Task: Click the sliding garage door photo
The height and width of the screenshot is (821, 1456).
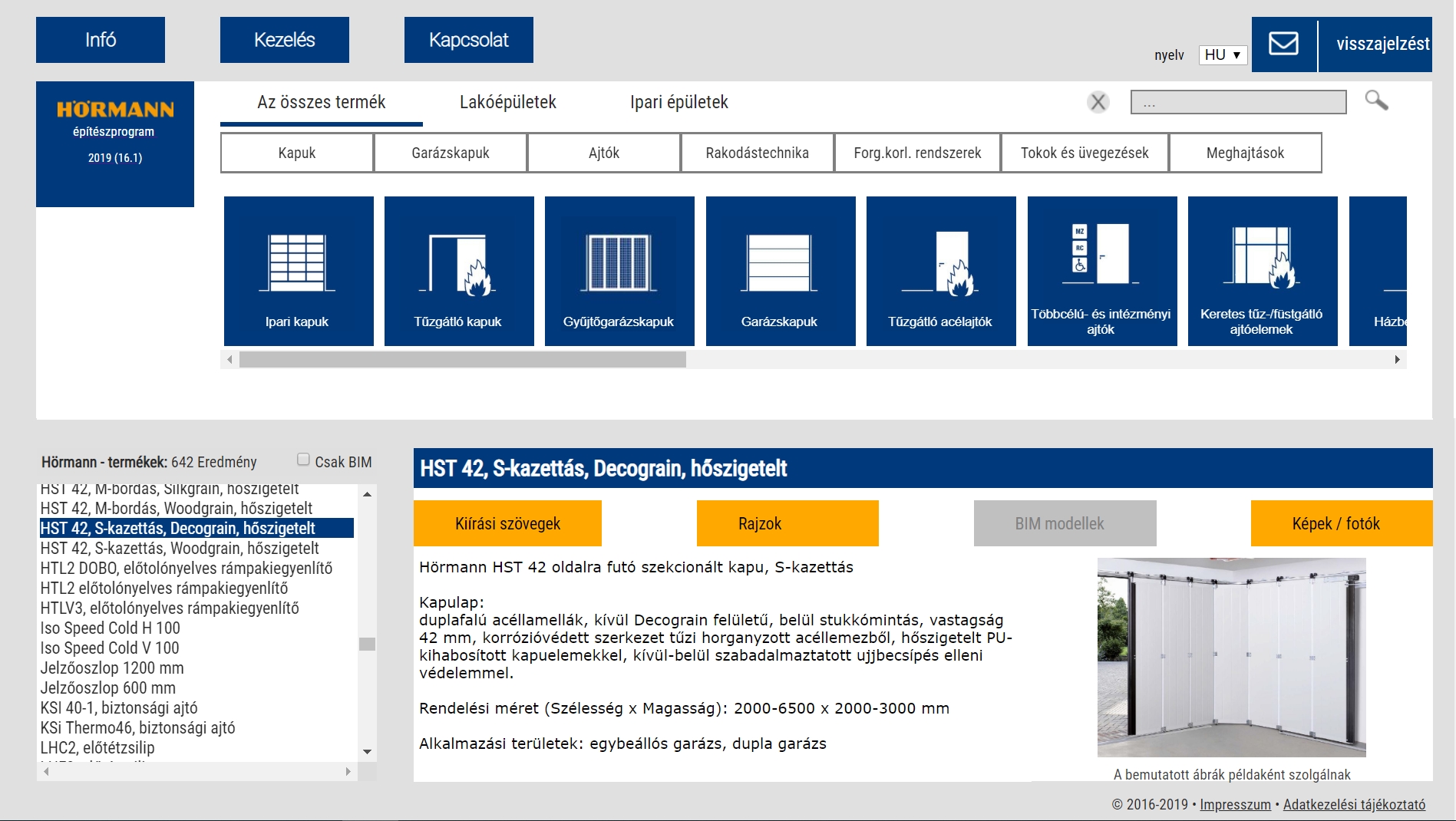Action: (1231, 658)
